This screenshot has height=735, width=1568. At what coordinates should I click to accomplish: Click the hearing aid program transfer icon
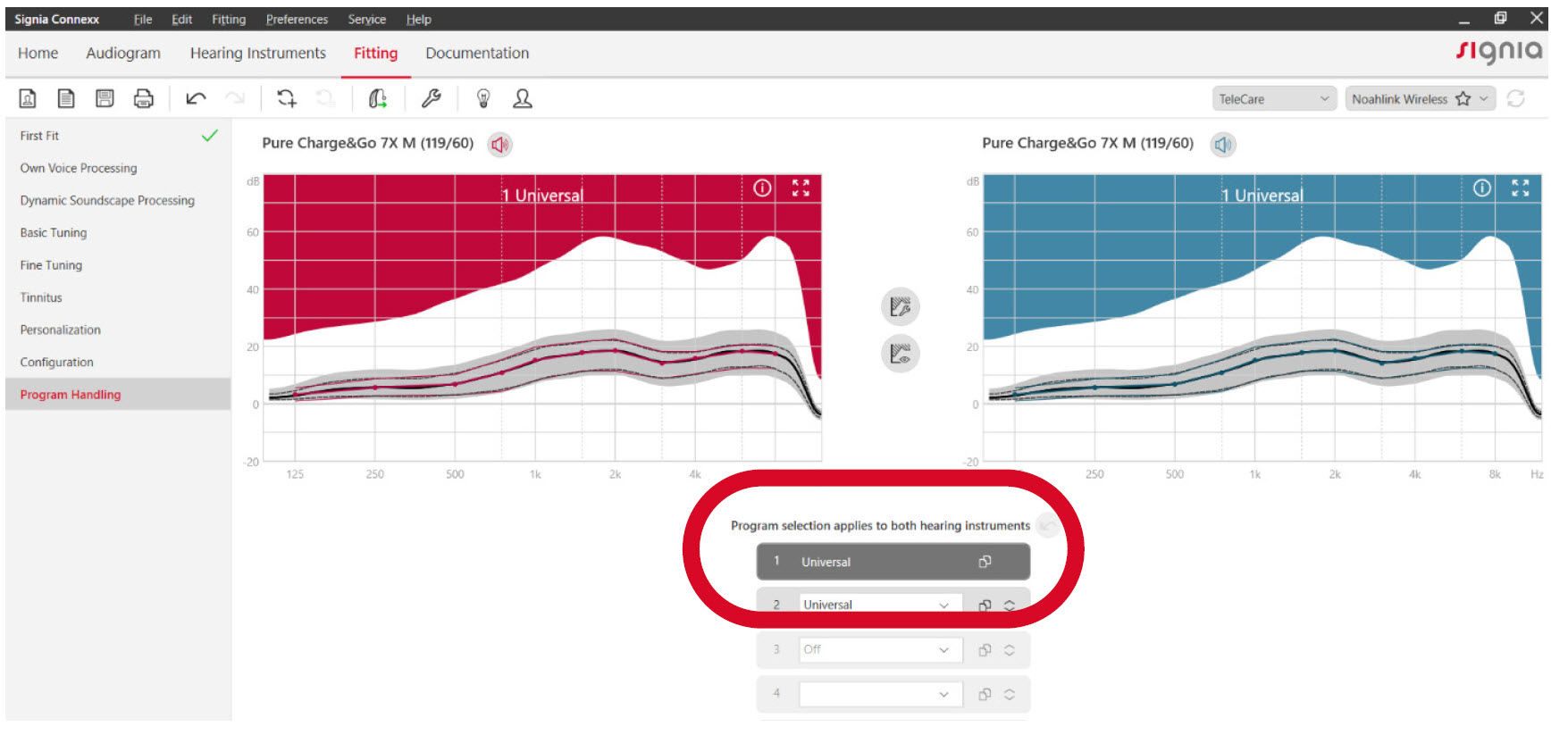click(378, 99)
